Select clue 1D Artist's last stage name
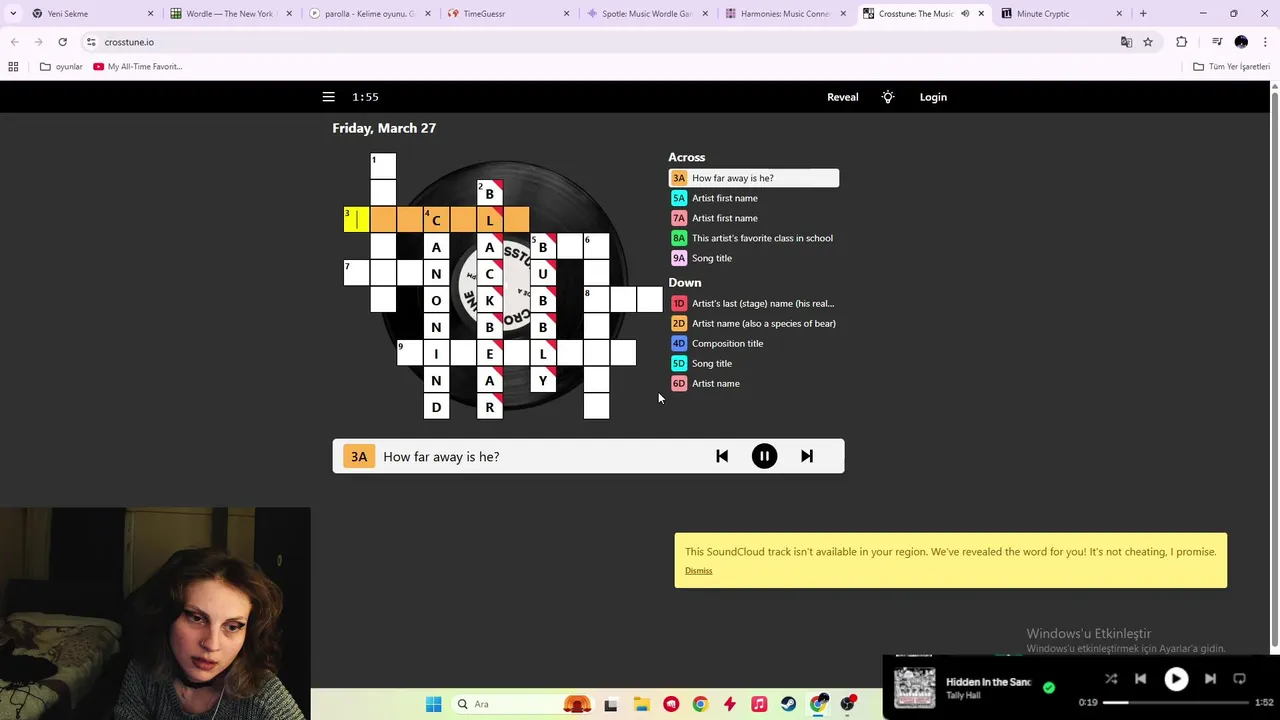 pyautogui.click(x=754, y=303)
